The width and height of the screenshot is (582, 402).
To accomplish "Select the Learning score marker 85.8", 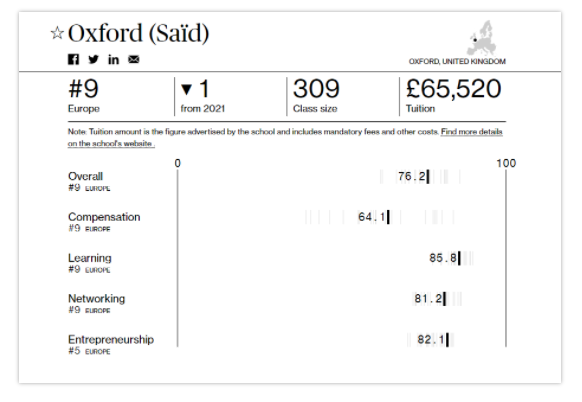I will tap(460, 258).
